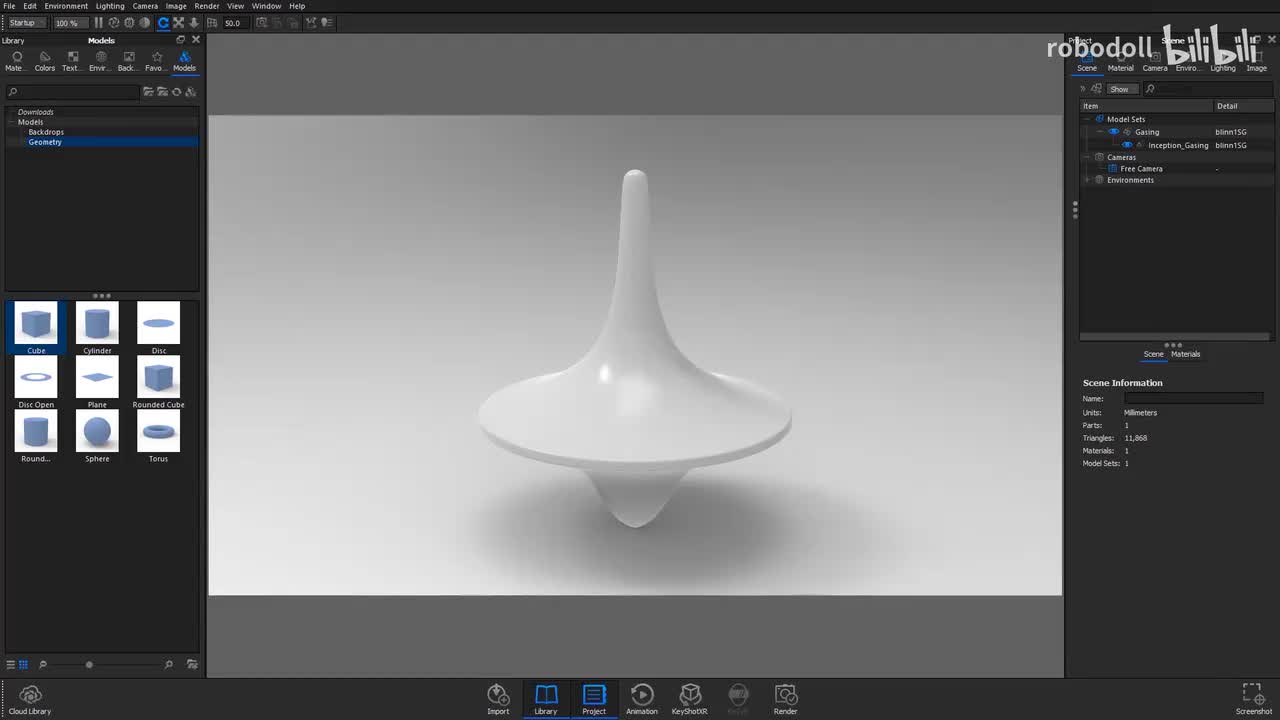Image resolution: width=1280 pixels, height=720 pixels.
Task: Expand the Environments tree node
Action: [x=1087, y=180]
